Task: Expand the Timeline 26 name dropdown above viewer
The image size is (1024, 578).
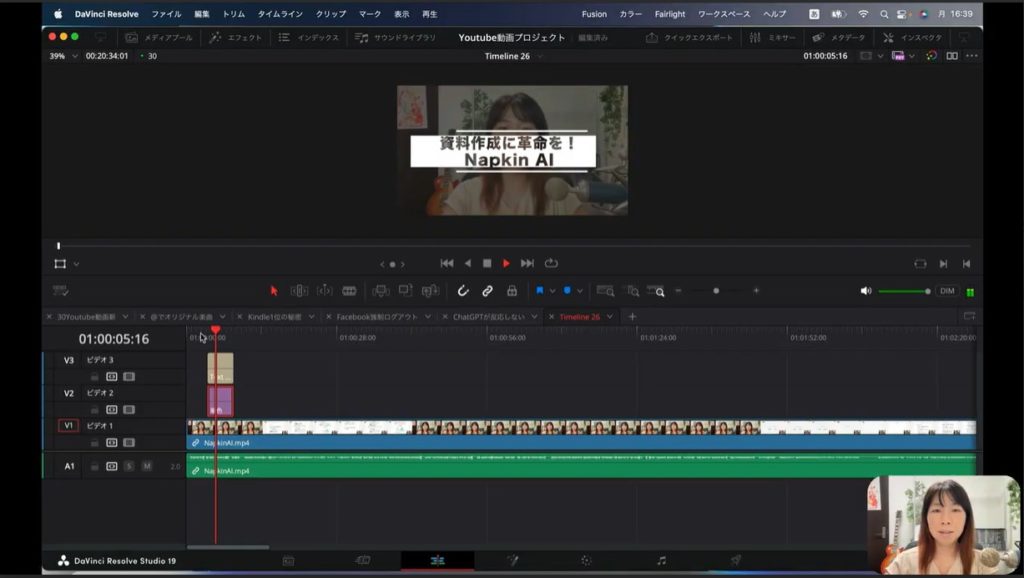Action: [x=541, y=56]
